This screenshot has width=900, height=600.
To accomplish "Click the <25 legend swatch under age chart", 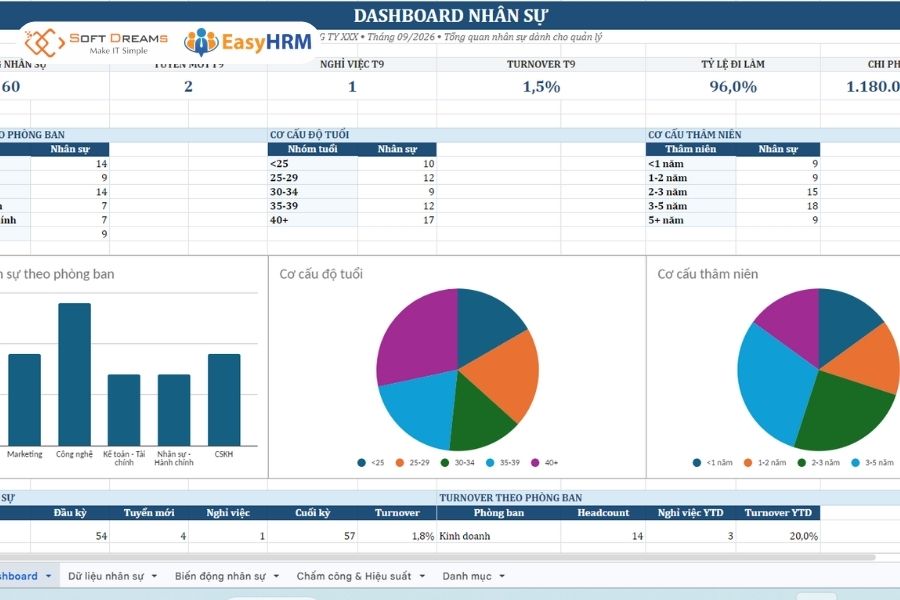I will click(361, 463).
